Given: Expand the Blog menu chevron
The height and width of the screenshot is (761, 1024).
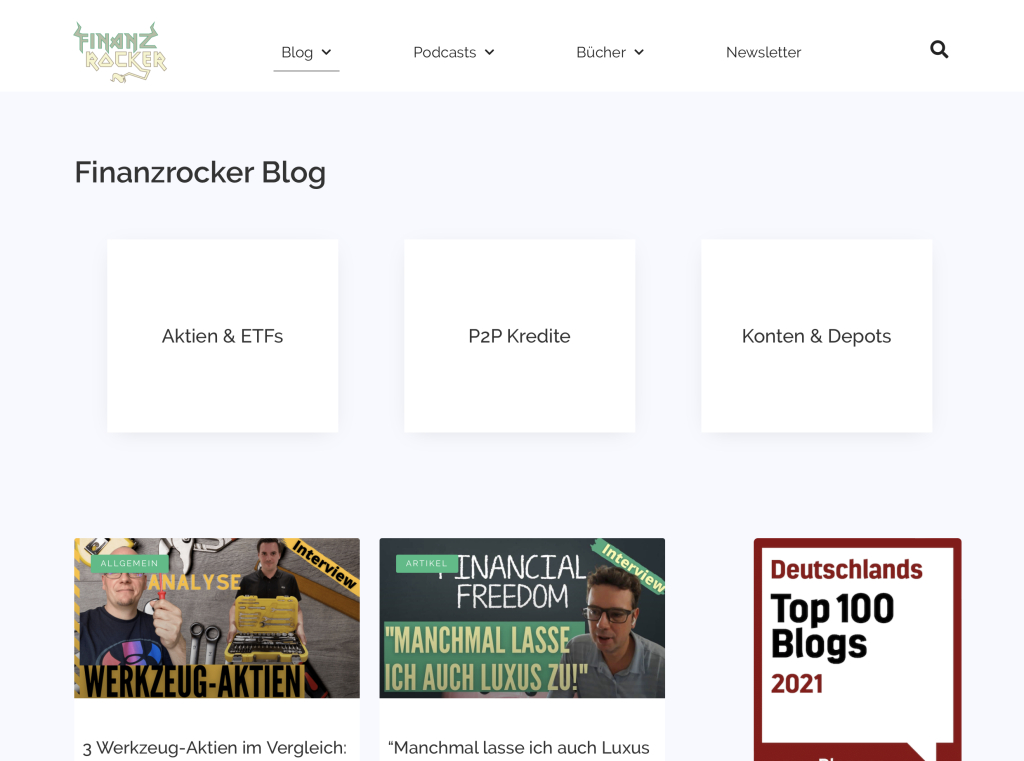Looking at the screenshot, I should click(327, 52).
